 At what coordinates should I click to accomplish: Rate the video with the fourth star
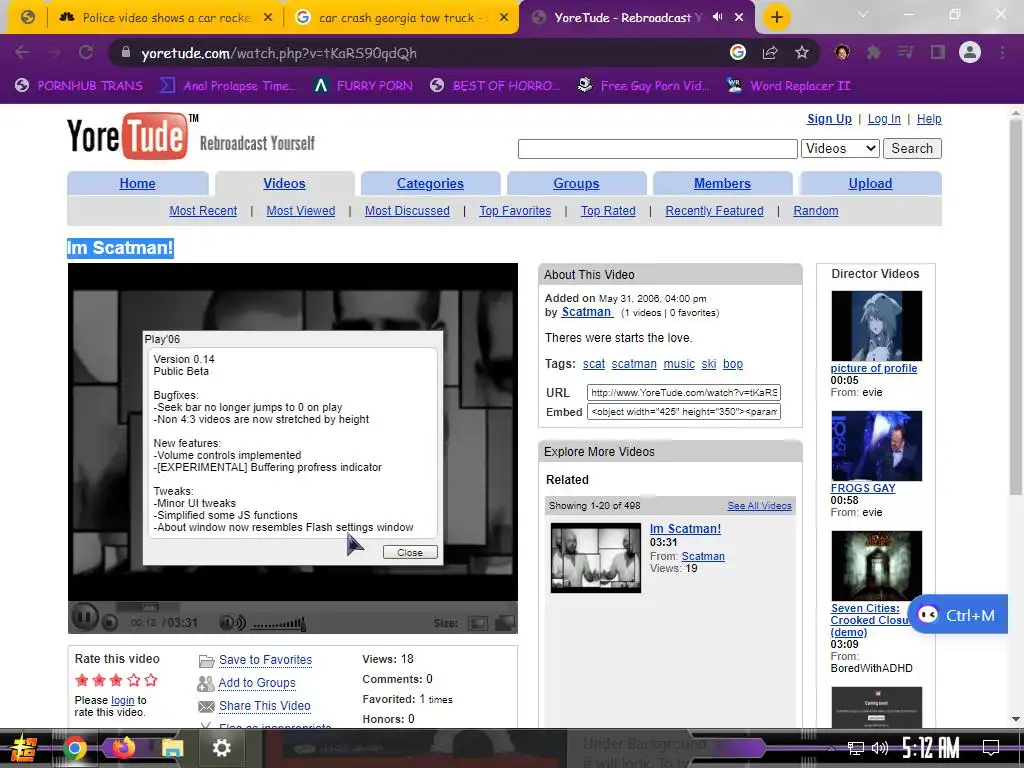[x=134, y=680]
